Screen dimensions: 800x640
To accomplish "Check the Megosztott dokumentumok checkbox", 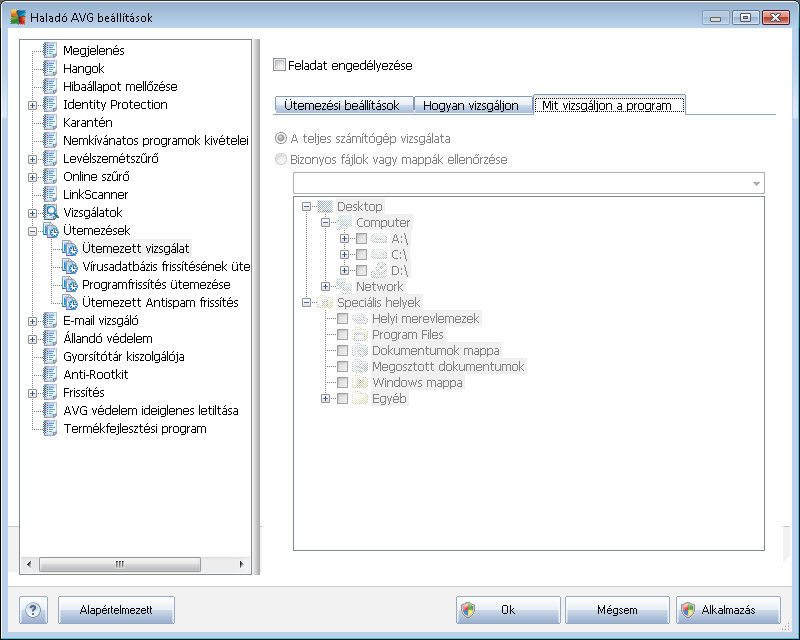I will pos(342,366).
